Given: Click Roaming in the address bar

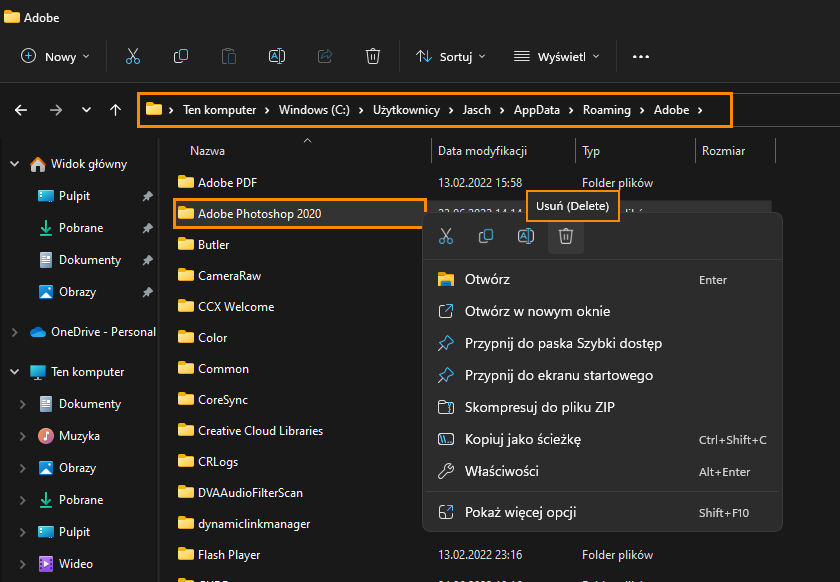Looking at the screenshot, I should tap(606, 110).
